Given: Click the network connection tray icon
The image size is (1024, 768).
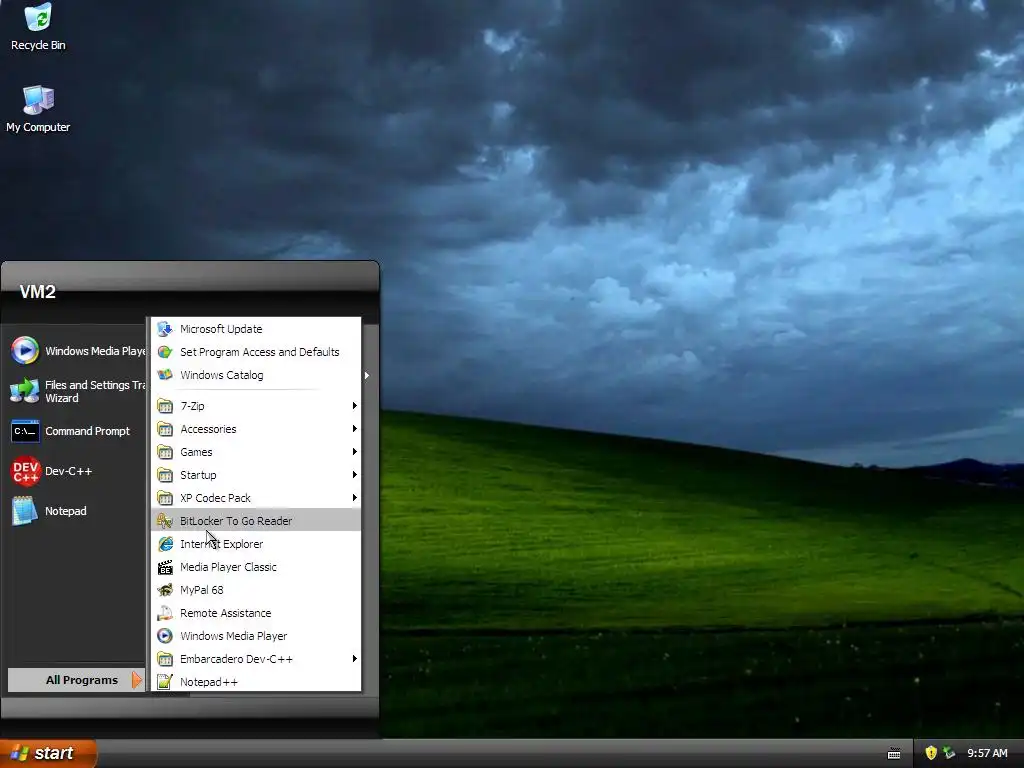Looking at the screenshot, I should tap(949, 753).
